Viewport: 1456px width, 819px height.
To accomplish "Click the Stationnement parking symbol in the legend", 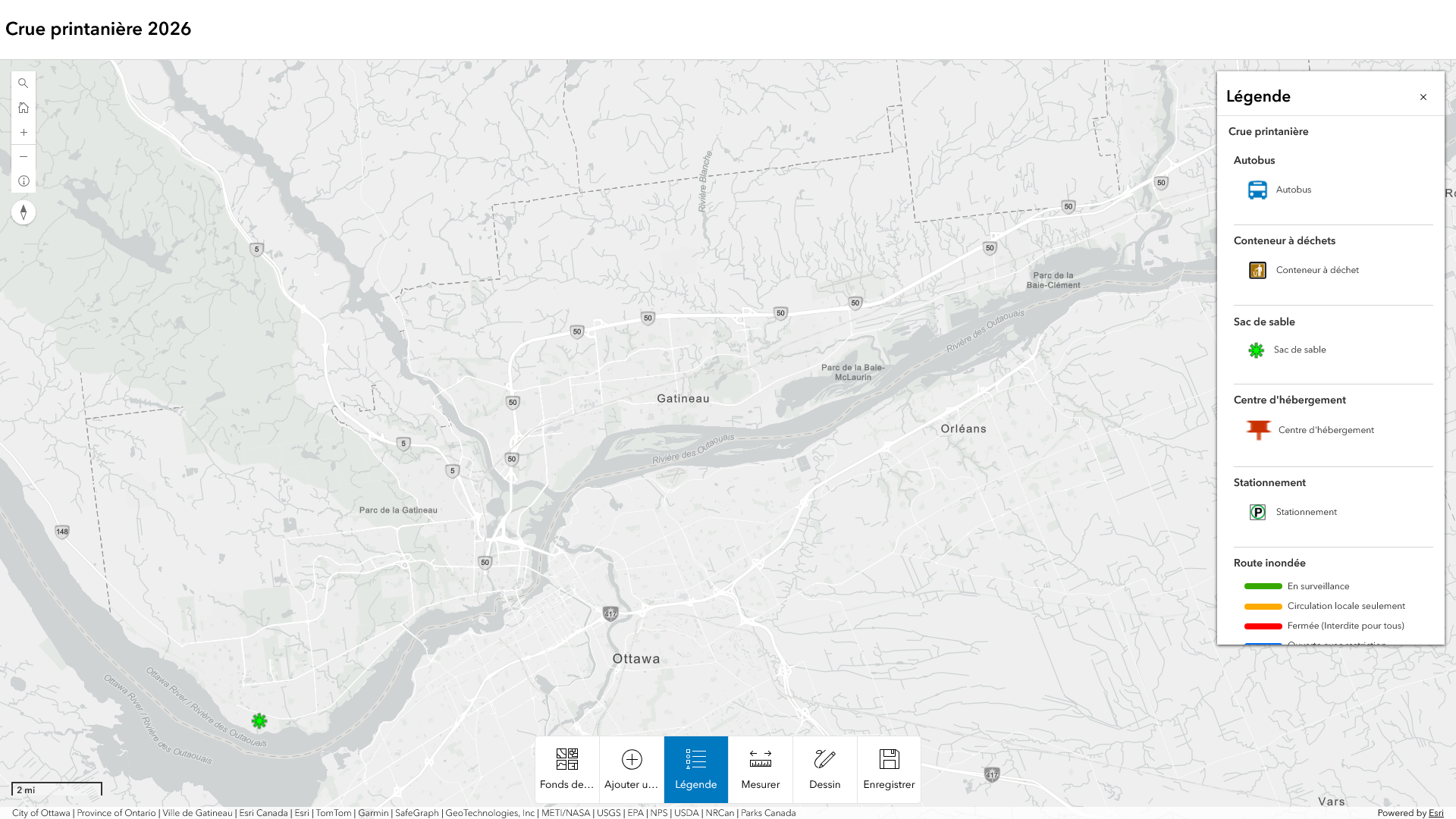I will [1257, 512].
